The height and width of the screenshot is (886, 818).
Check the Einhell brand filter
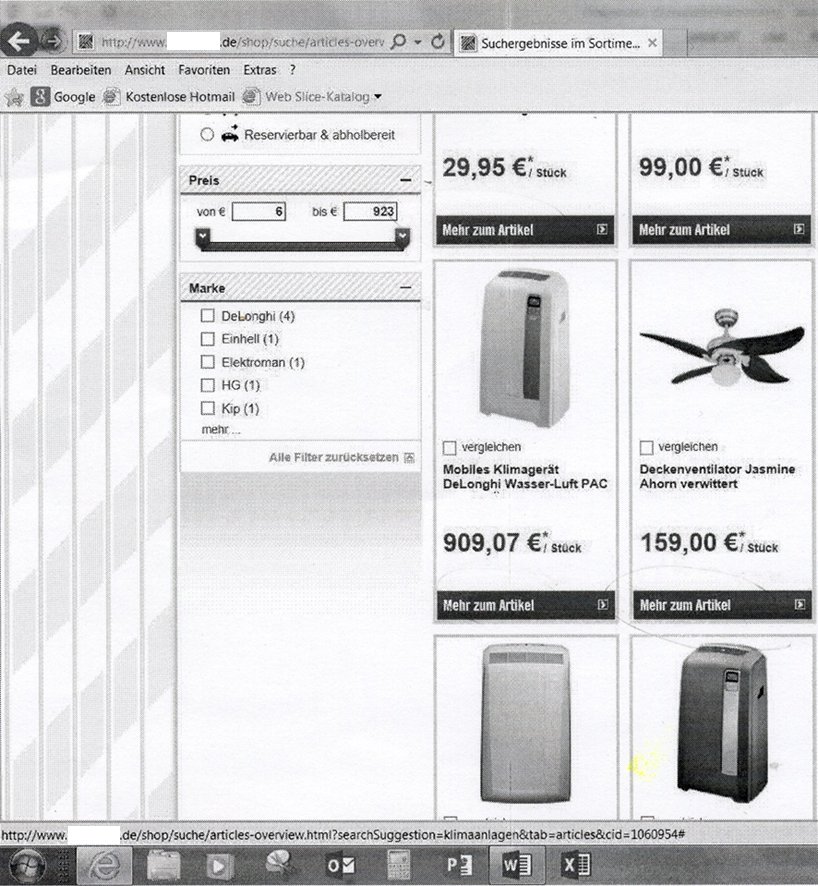207,338
